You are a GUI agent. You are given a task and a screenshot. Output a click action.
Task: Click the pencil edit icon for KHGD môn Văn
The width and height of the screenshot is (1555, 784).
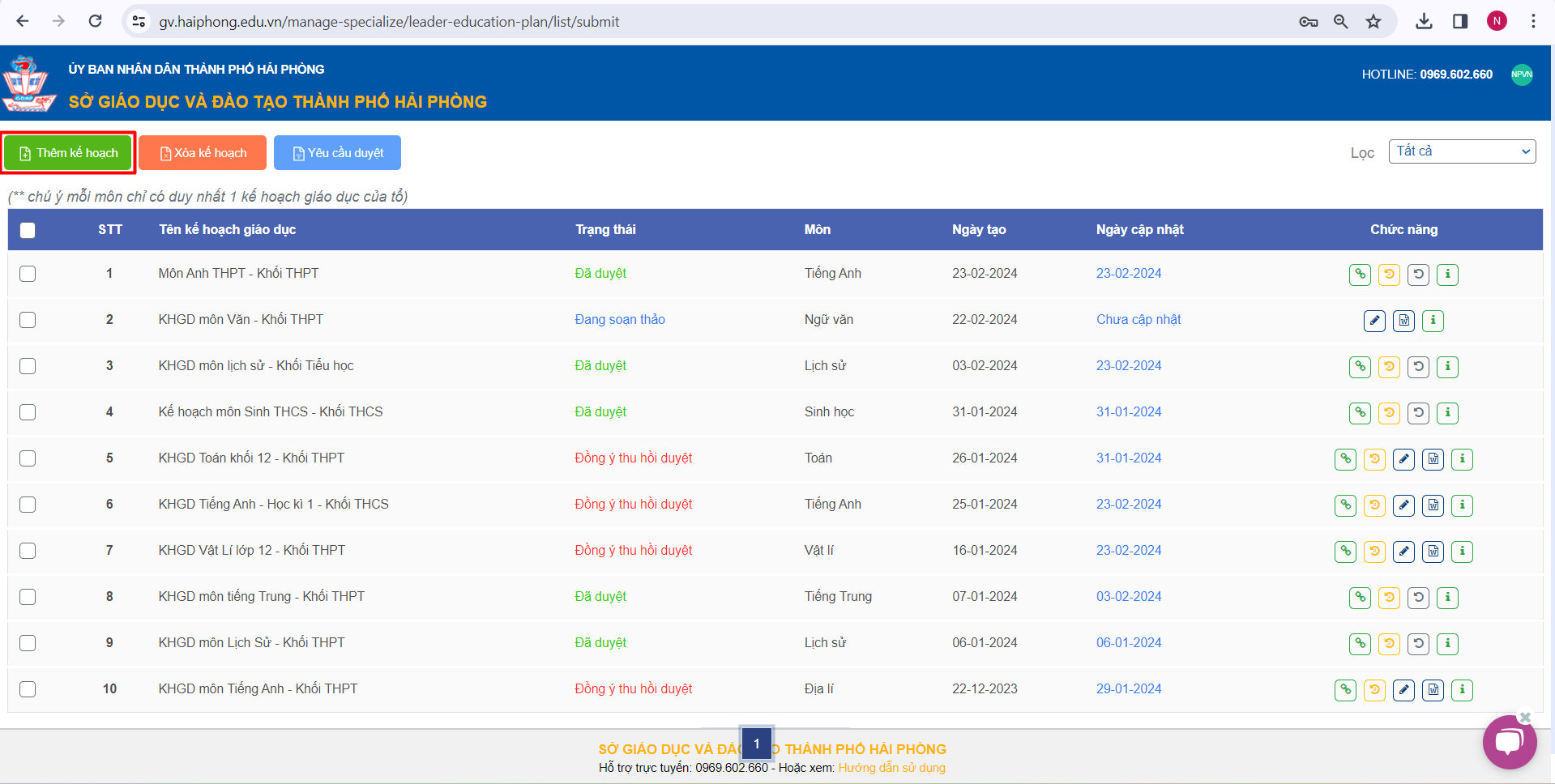(1374, 321)
